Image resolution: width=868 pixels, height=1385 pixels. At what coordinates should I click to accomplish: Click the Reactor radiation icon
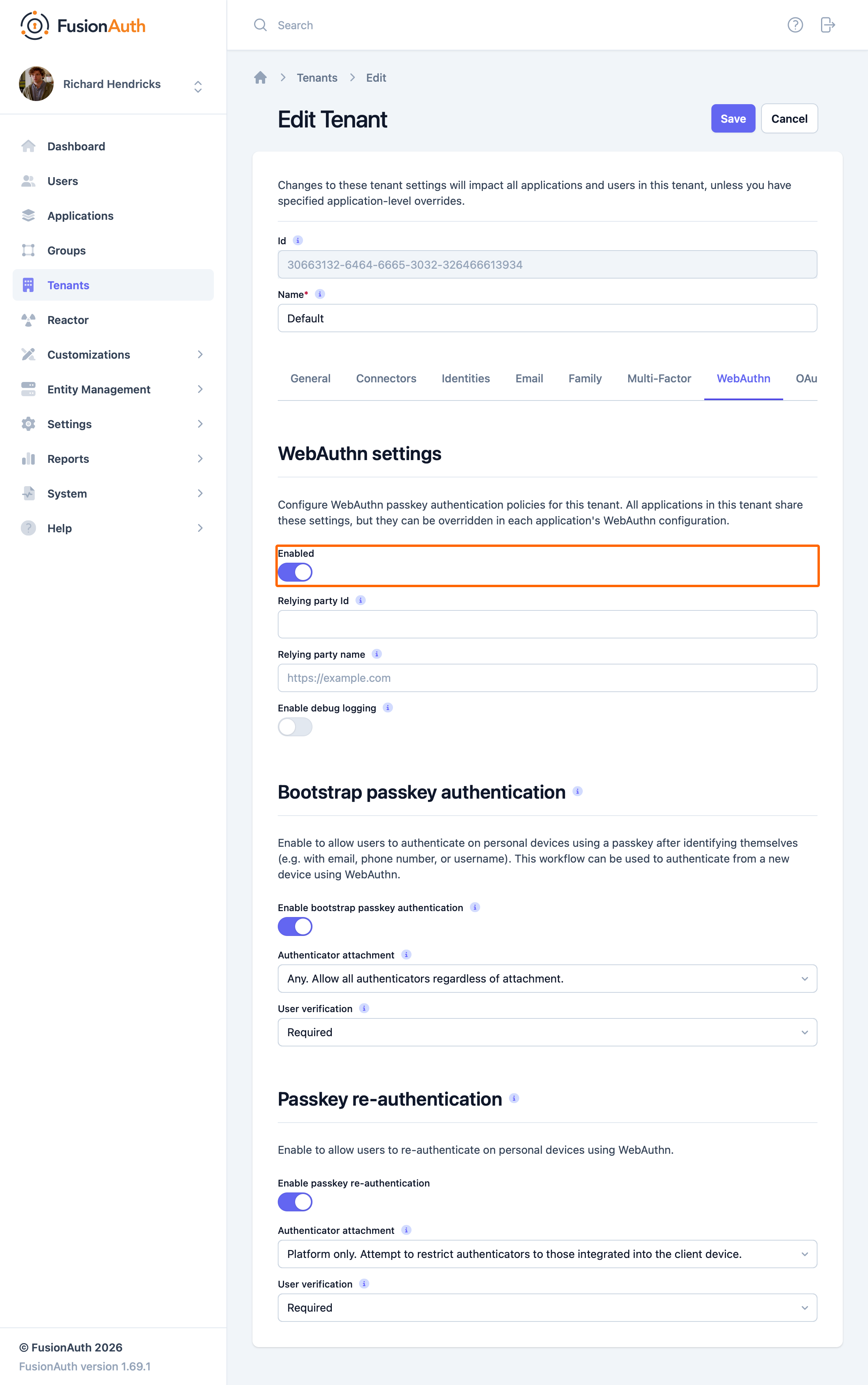point(28,320)
